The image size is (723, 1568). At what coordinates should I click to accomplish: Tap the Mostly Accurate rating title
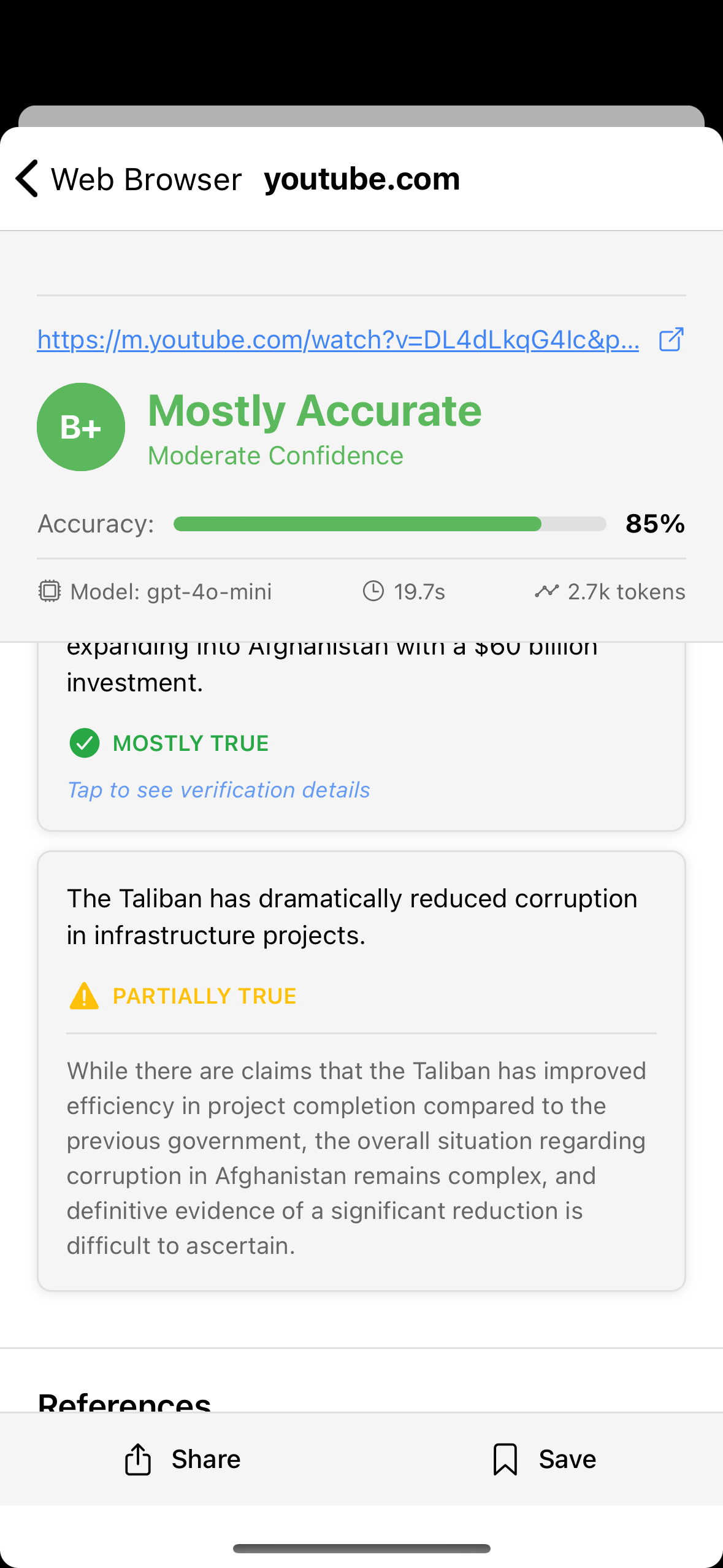(x=315, y=410)
